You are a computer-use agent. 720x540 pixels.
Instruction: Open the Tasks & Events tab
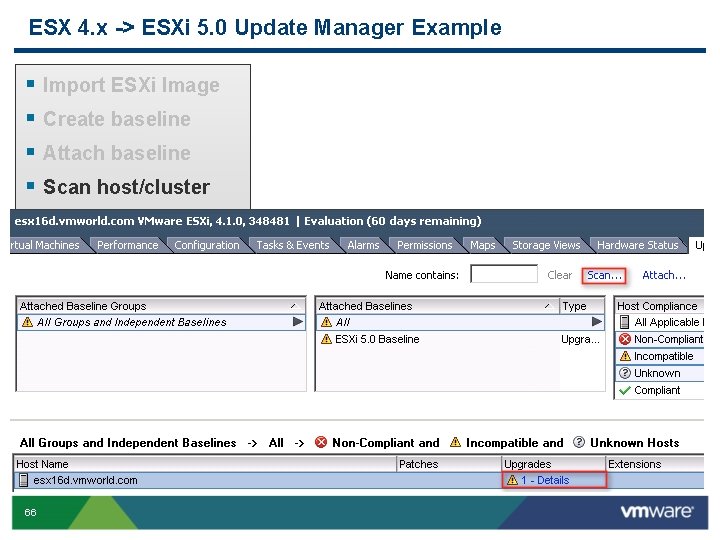292,245
